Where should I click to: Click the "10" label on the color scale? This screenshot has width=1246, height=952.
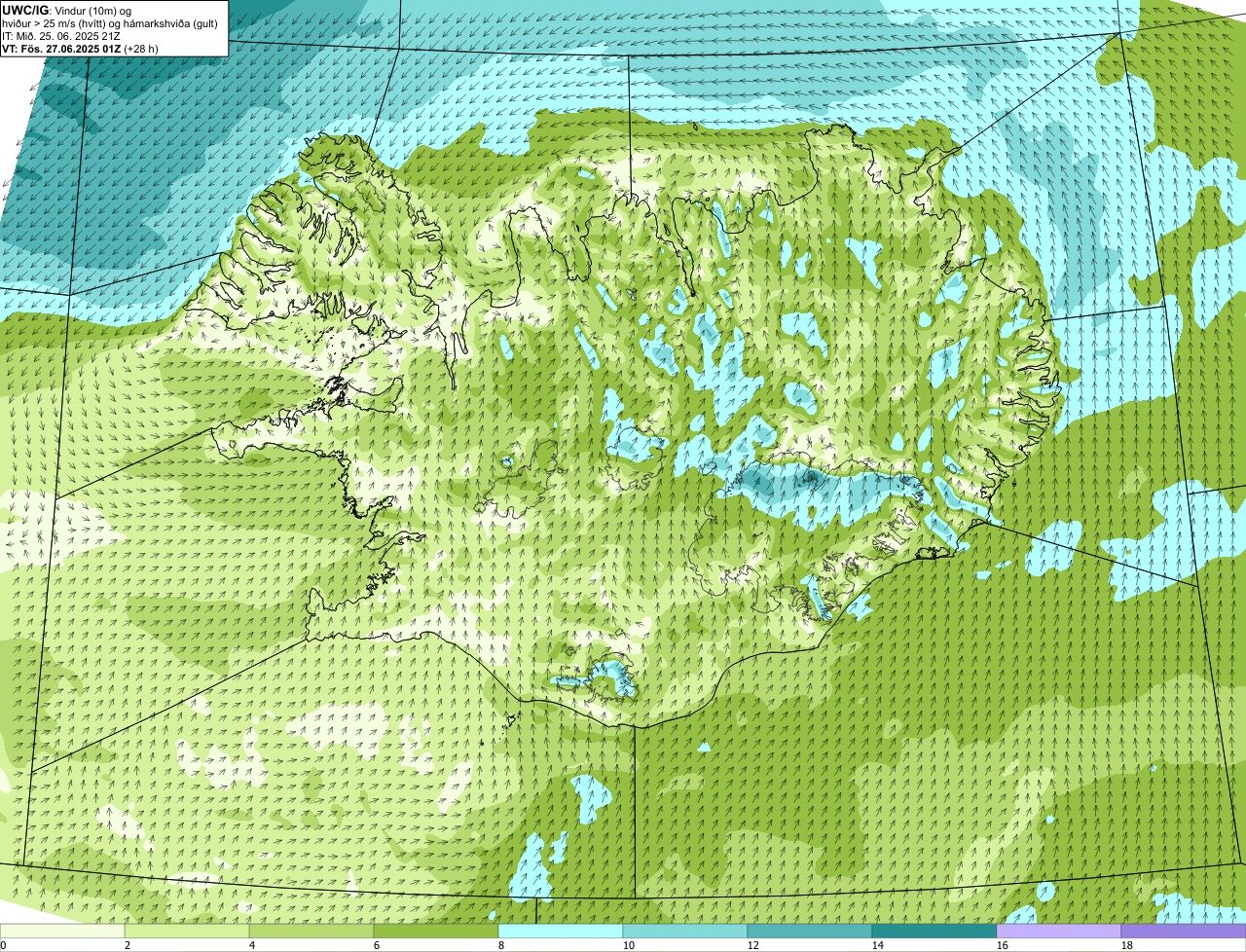pos(629,945)
